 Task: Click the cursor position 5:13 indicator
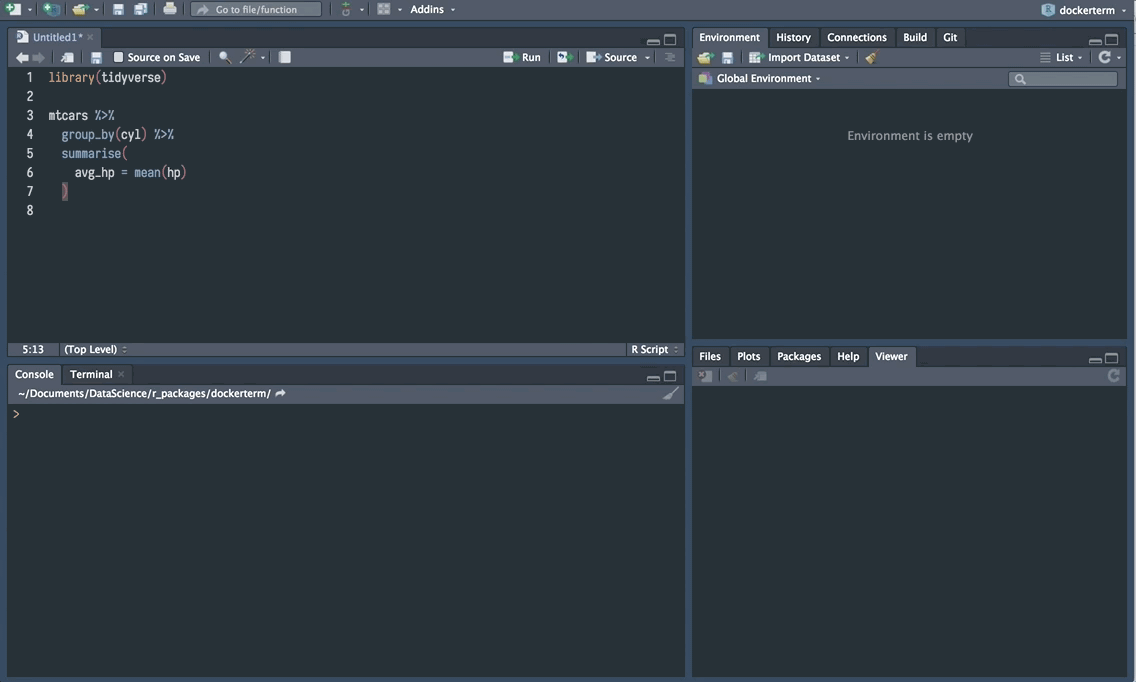coord(33,349)
